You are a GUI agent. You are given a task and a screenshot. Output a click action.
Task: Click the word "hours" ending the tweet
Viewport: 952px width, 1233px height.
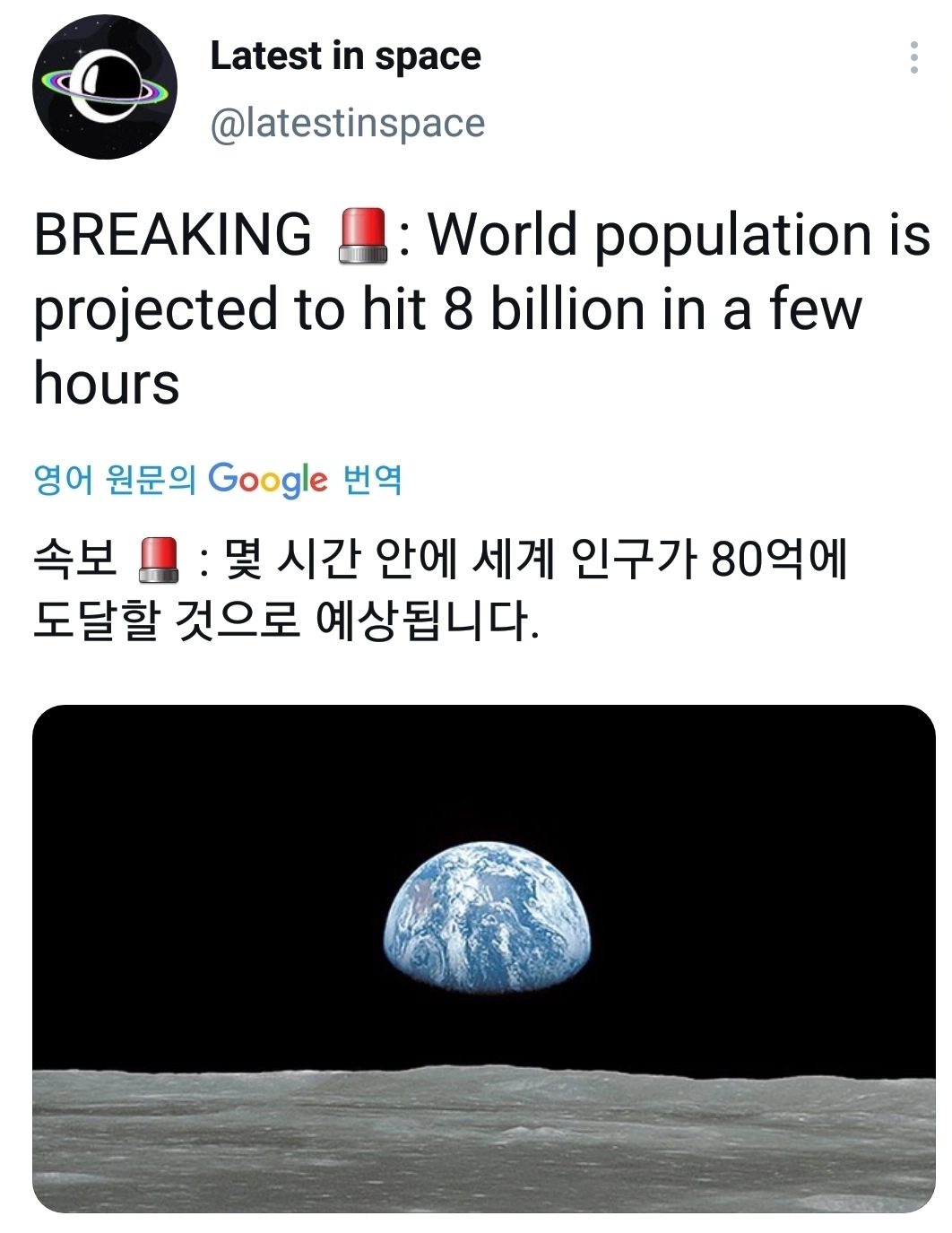click(107, 384)
